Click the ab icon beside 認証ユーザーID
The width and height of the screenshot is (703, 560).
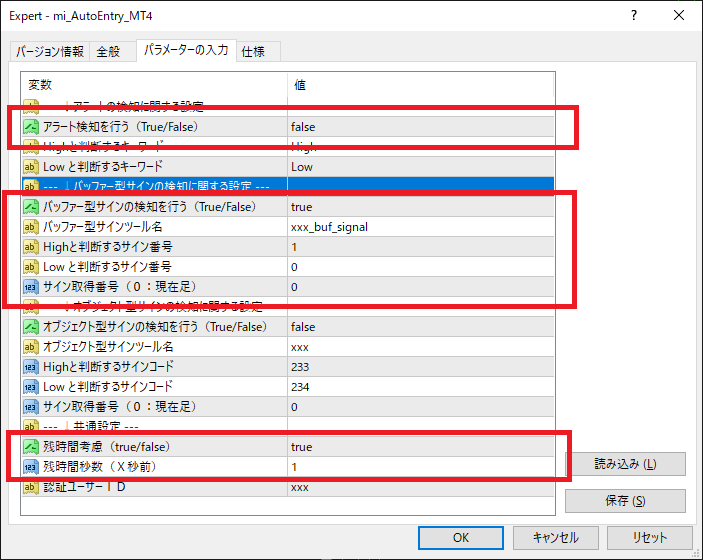31,487
